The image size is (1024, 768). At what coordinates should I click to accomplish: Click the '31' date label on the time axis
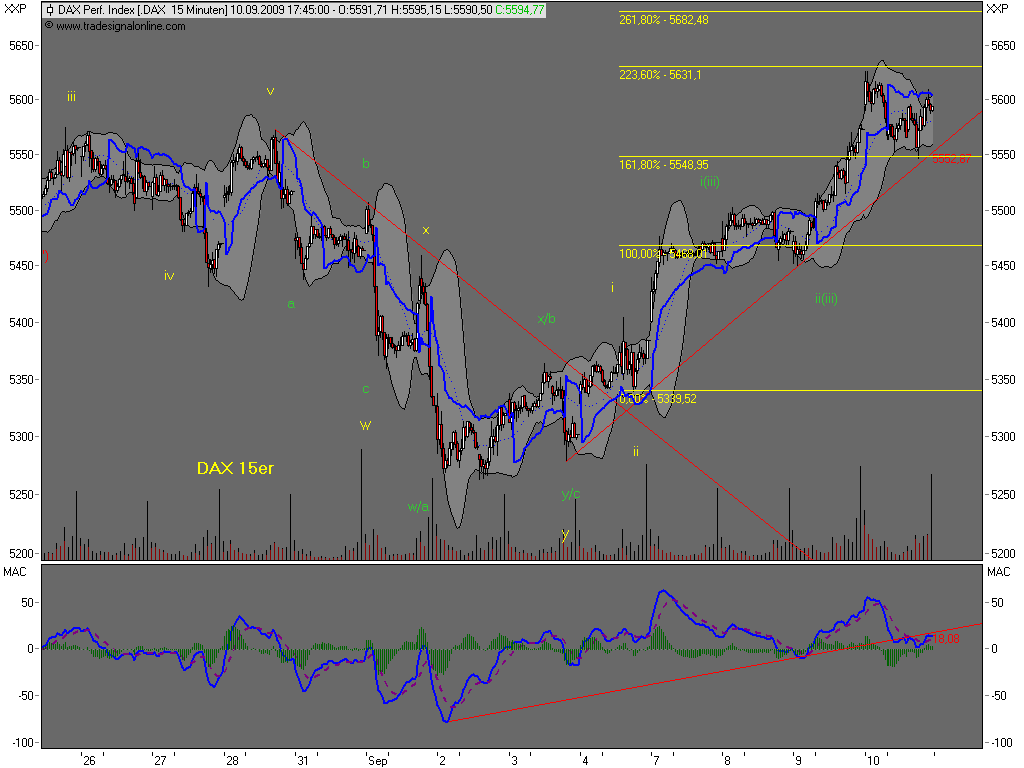click(302, 760)
